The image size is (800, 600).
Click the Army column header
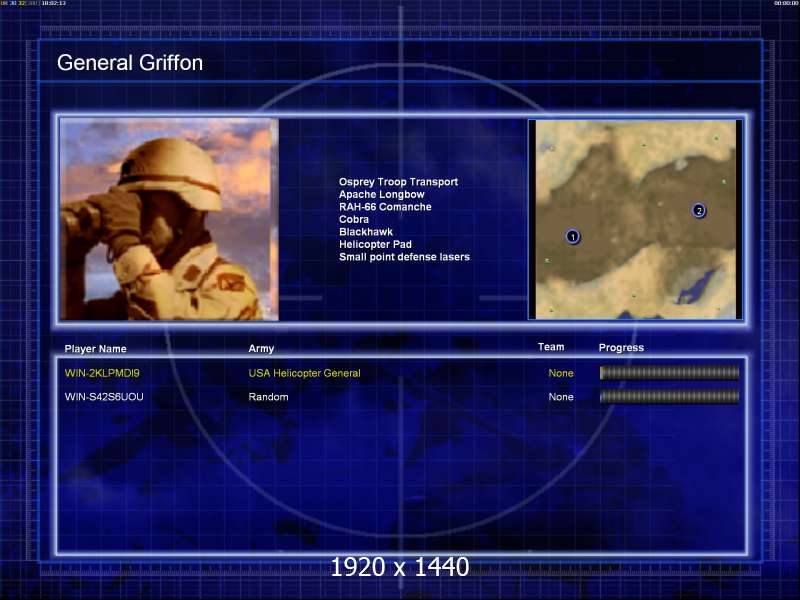pos(261,348)
